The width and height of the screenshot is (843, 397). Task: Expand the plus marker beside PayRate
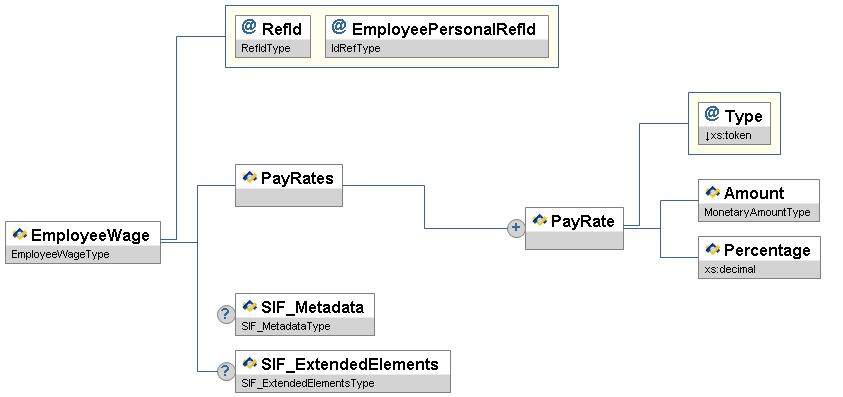(x=516, y=228)
